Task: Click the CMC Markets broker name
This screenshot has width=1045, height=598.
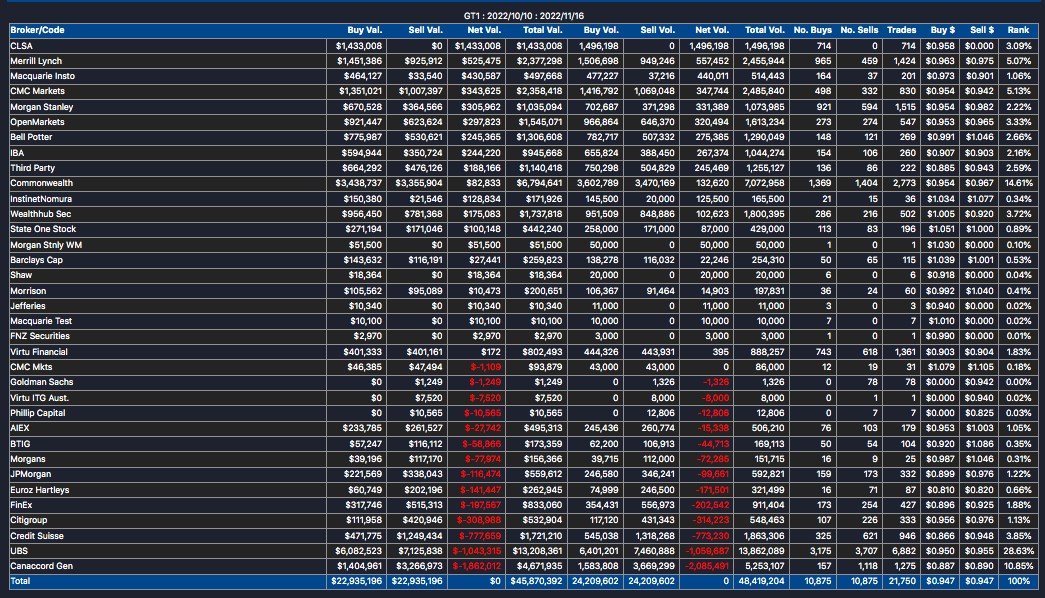Action: pyautogui.click(x=37, y=91)
